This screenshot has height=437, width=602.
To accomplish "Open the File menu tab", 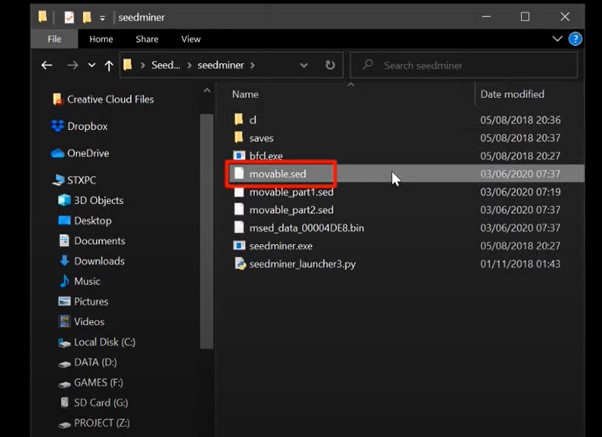I will coord(54,39).
